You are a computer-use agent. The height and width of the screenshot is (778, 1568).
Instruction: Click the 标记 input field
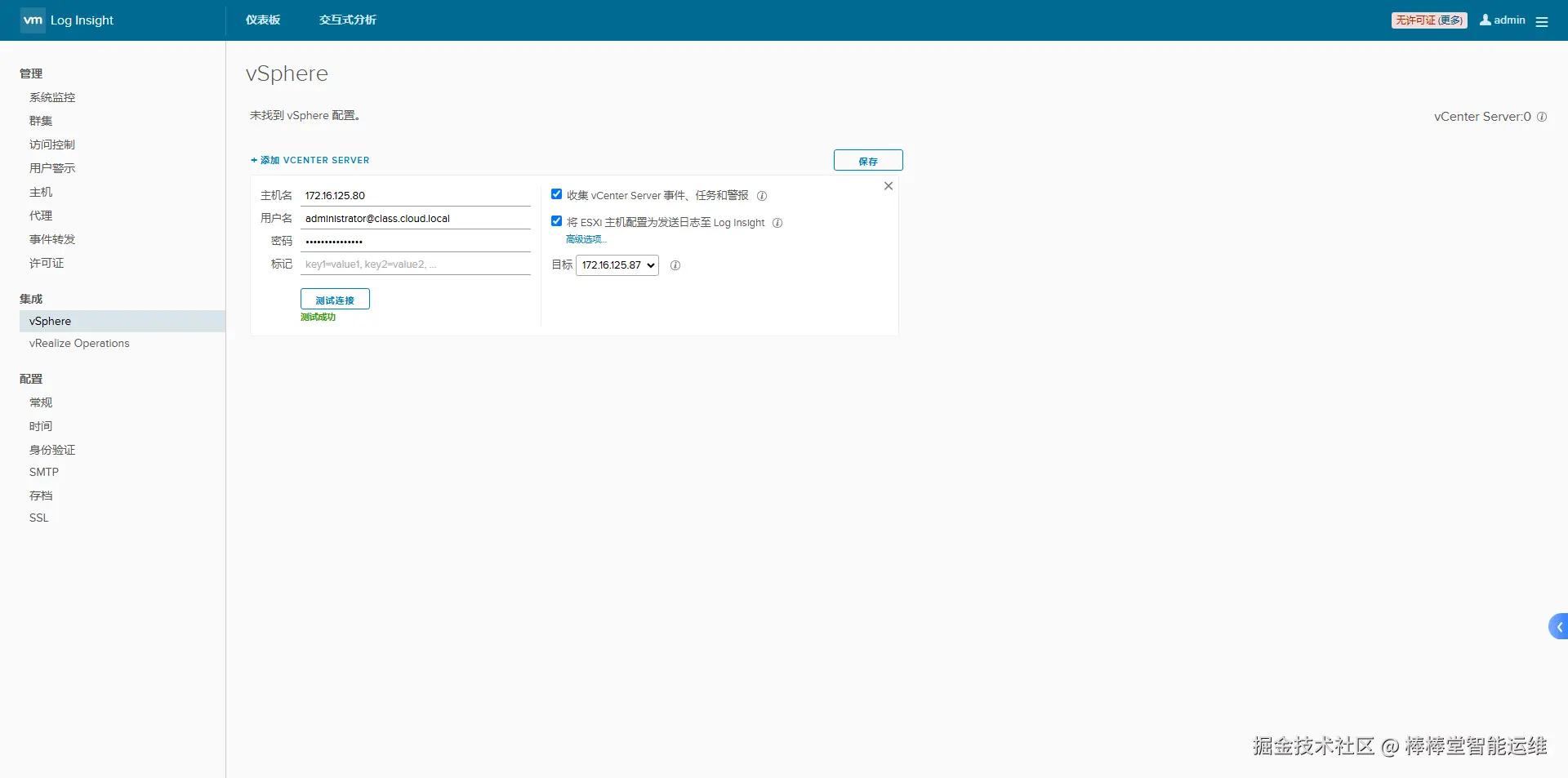point(416,265)
